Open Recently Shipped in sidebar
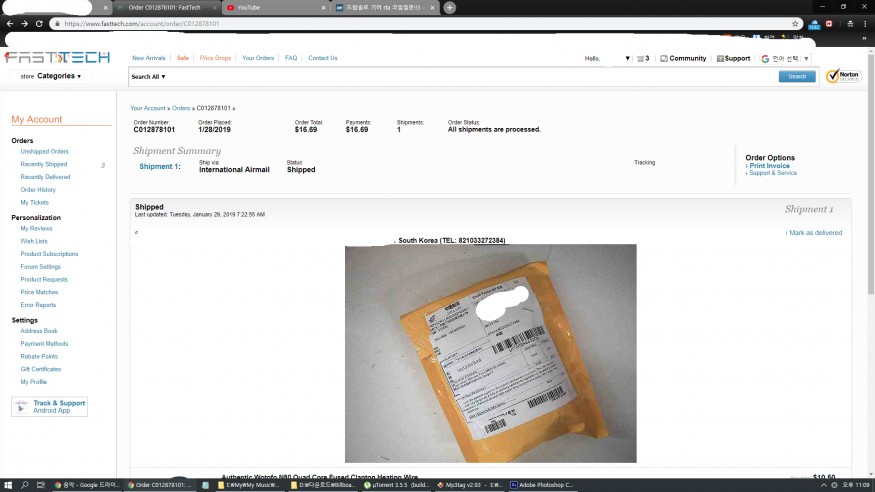 (44, 165)
